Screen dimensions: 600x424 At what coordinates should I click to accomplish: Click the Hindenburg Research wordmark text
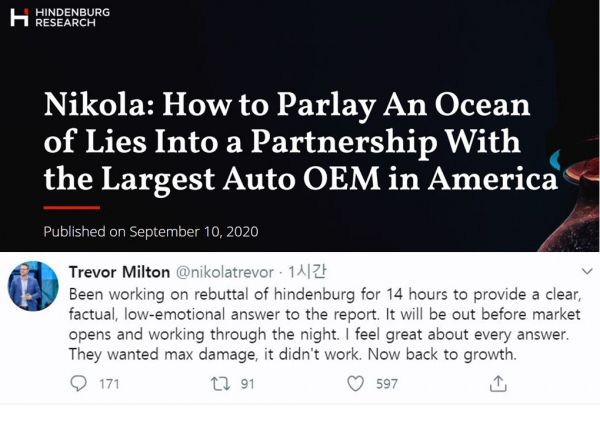pyautogui.click(x=72, y=16)
